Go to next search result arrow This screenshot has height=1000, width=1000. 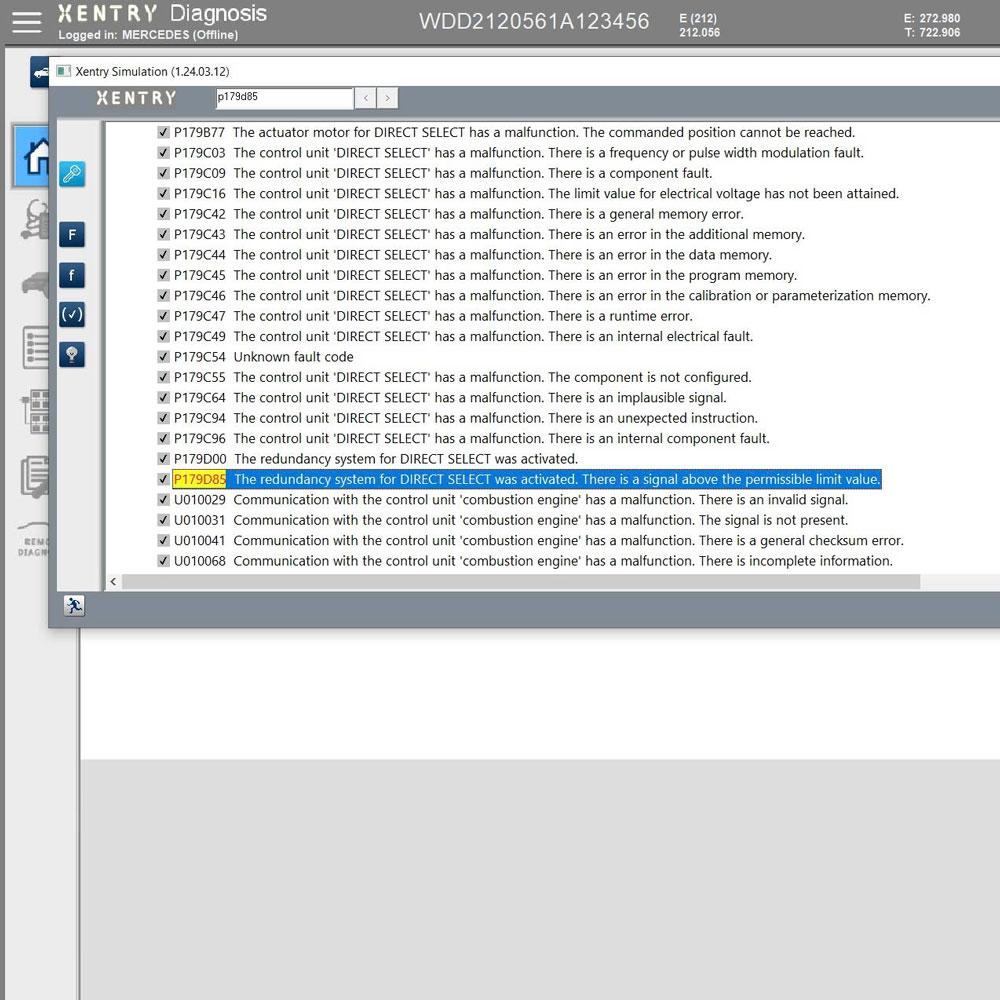click(387, 98)
